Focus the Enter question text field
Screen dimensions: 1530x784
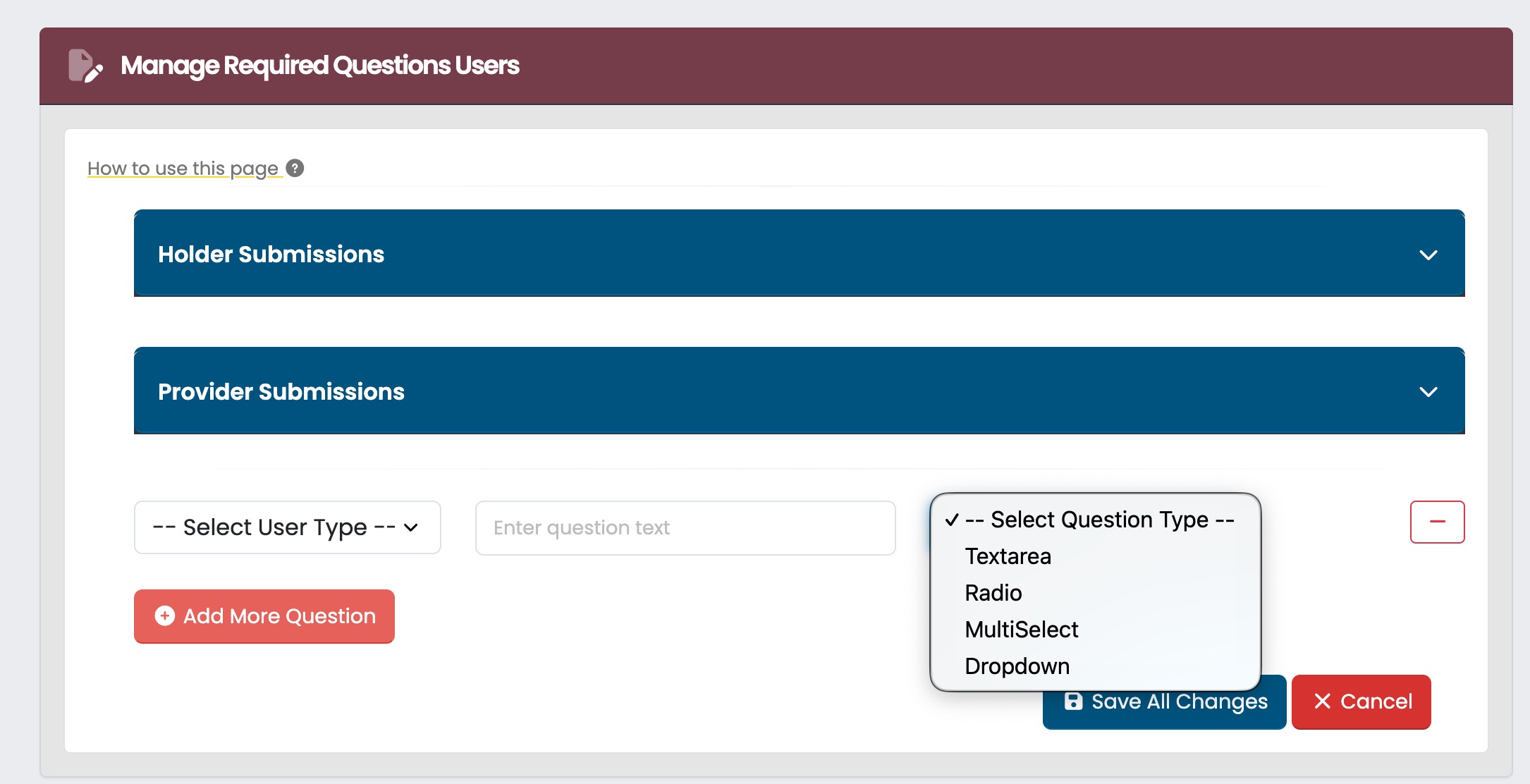point(685,528)
